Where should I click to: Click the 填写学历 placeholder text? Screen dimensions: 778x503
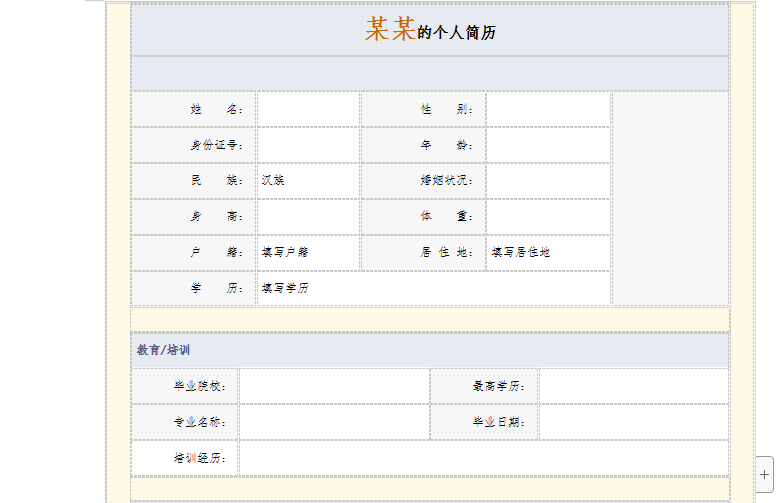285,288
